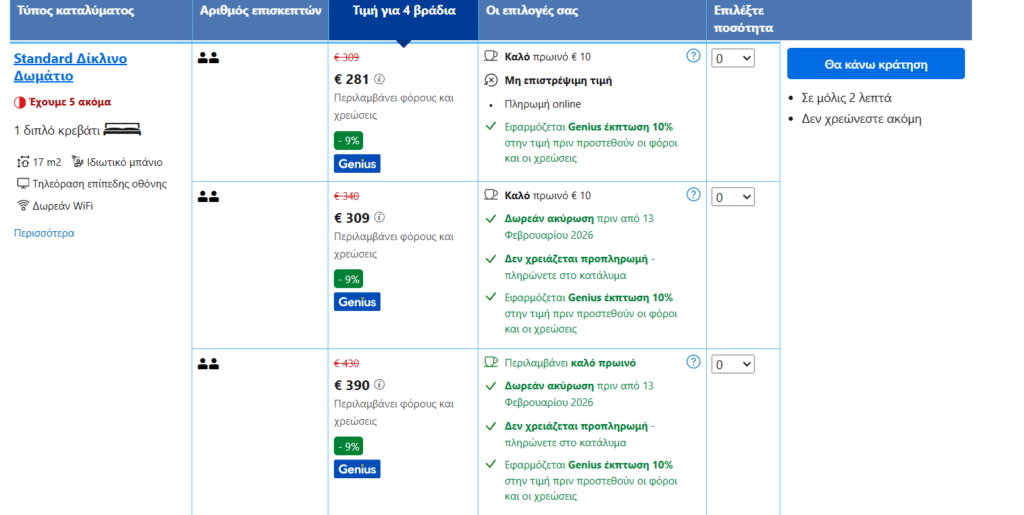This screenshot has height=515, width=1024.
Task: Click the two-guest occupancy icon in first row
Action: pos(208,58)
